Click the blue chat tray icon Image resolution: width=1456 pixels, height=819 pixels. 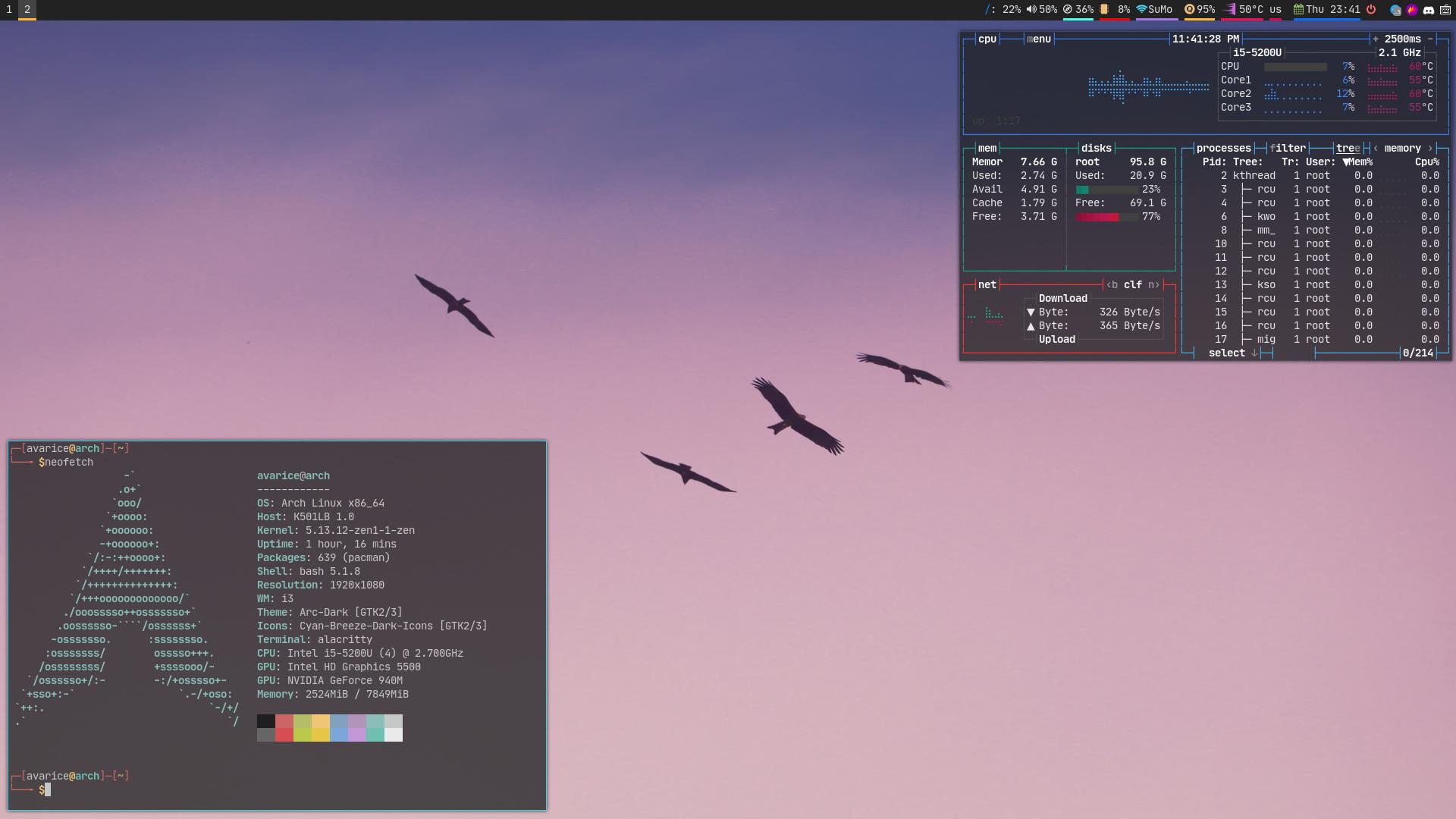(1395, 10)
